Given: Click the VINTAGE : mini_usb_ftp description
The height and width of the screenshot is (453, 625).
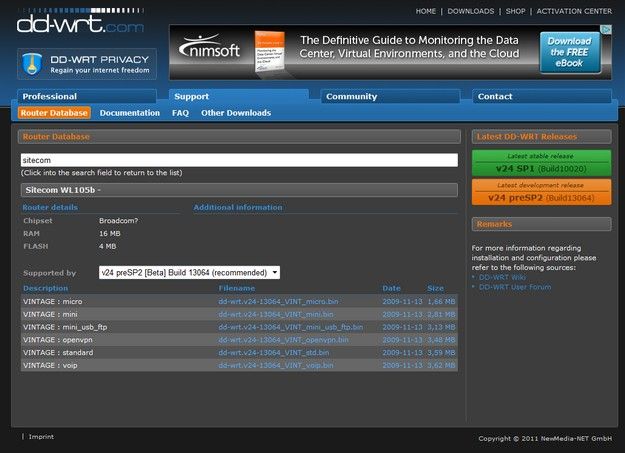Looking at the screenshot, I should pos(65,327).
